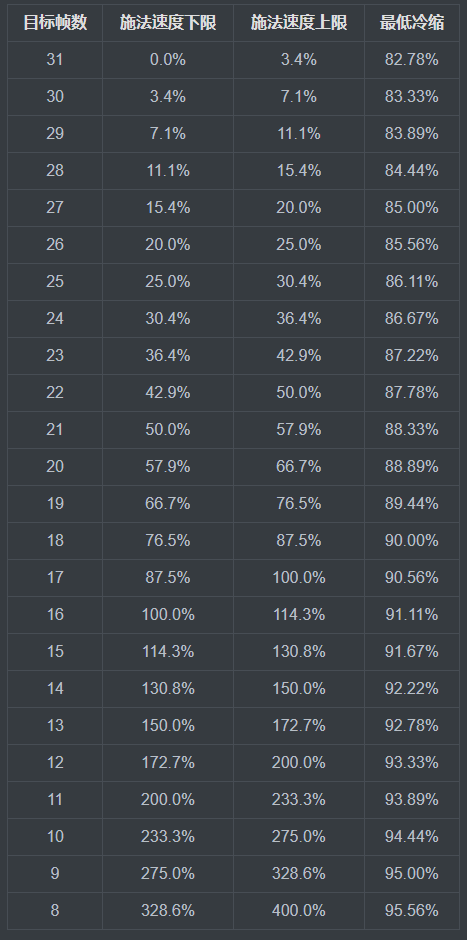Image resolution: width=467 pixels, height=940 pixels.
Task: Click the target frame 13 cell
Action: tap(55, 726)
